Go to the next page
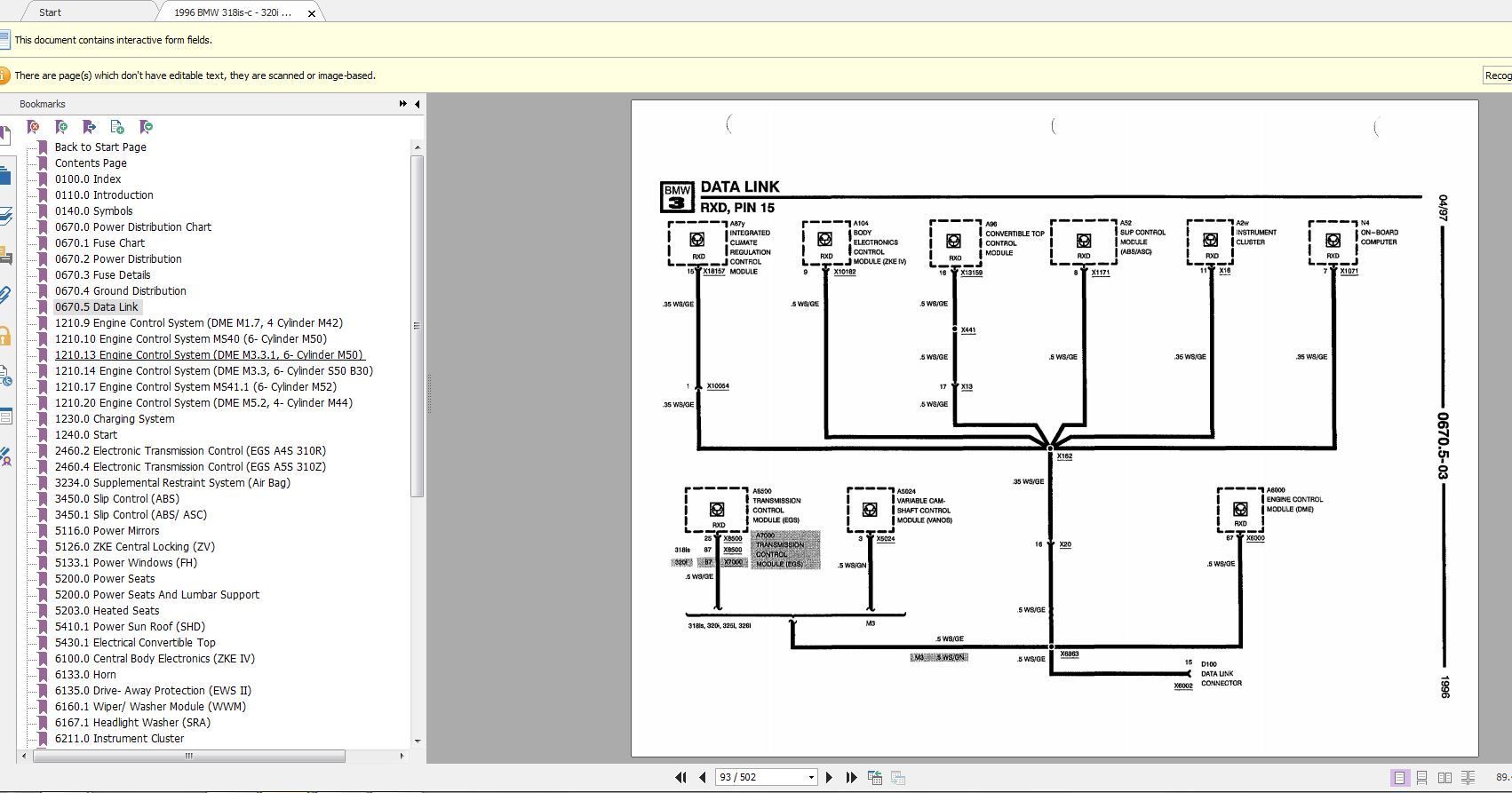The width and height of the screenshot is (1512, 793). point(829,777)
